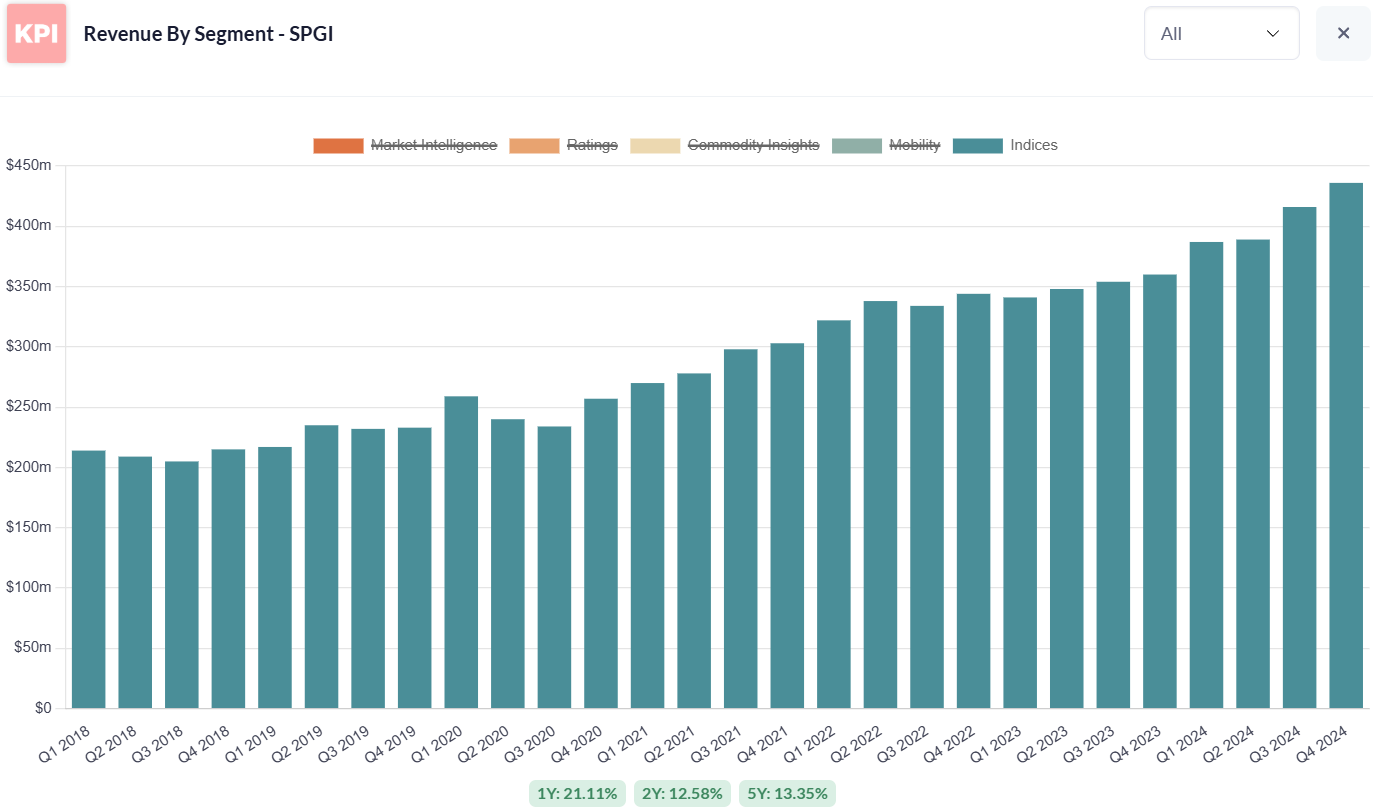Click the 2Y: 12.58% growth badge
Viewport: 1373px width, 812px height.
682,794
